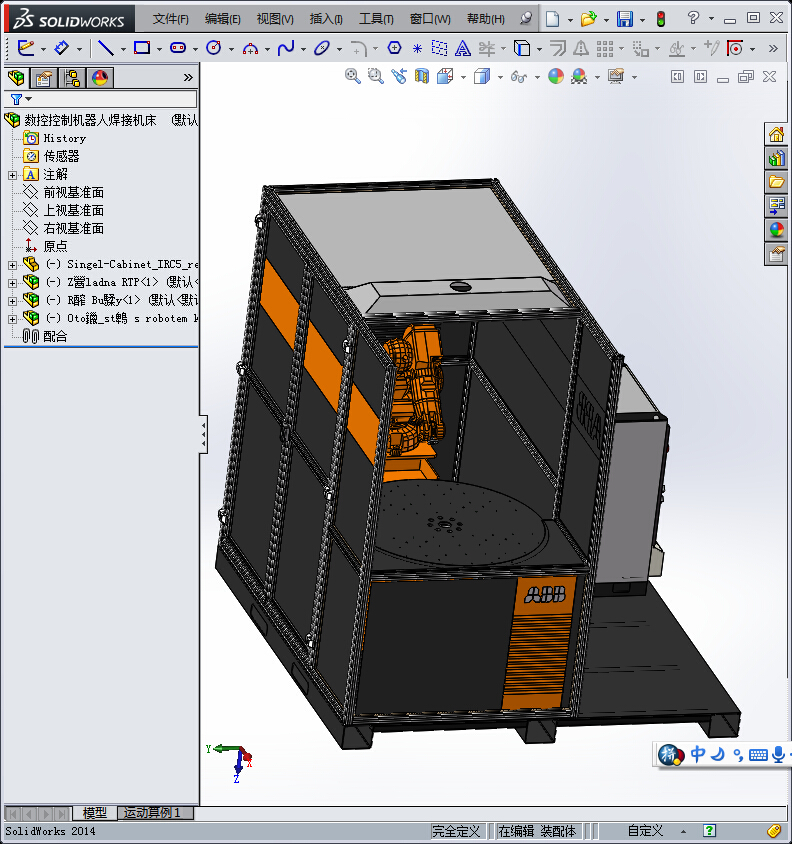The height and width of the screenshot is (844, 792).
Task: Click the 自定义 units status button
Action: (645, 831)
